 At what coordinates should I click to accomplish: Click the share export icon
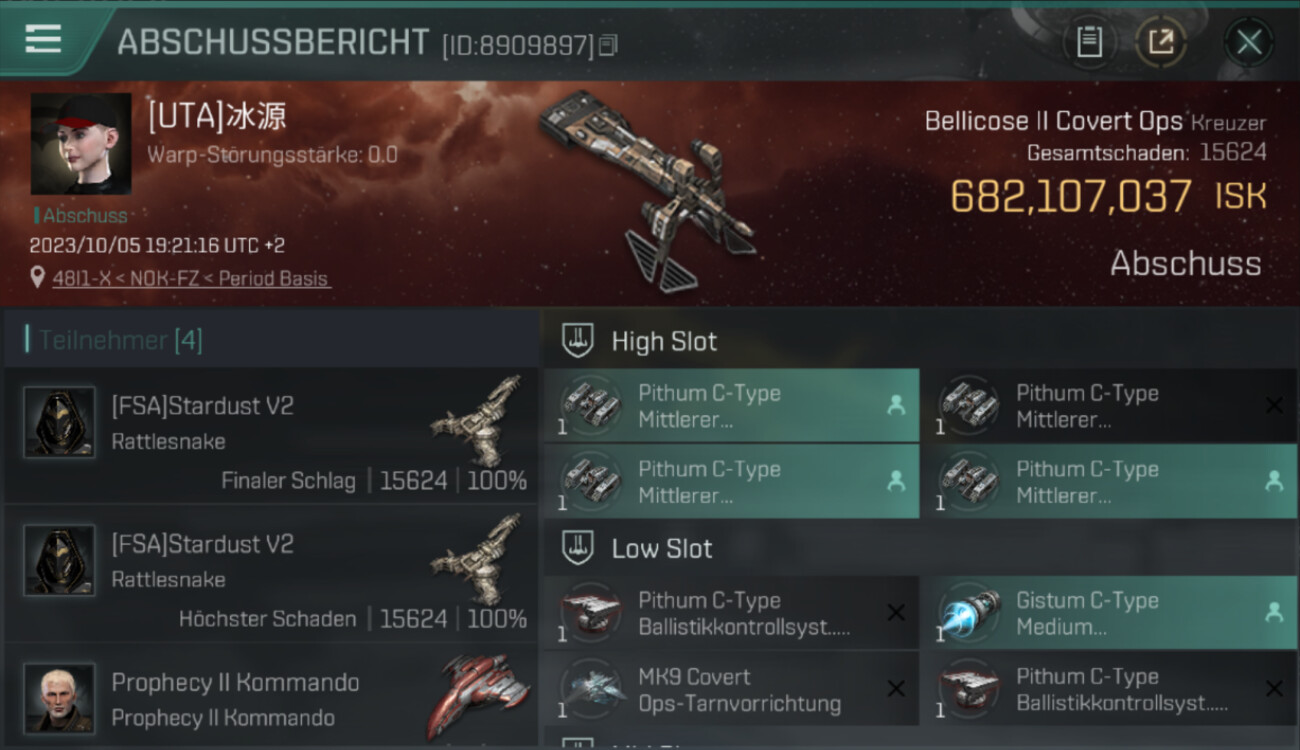coord(1160,42)
